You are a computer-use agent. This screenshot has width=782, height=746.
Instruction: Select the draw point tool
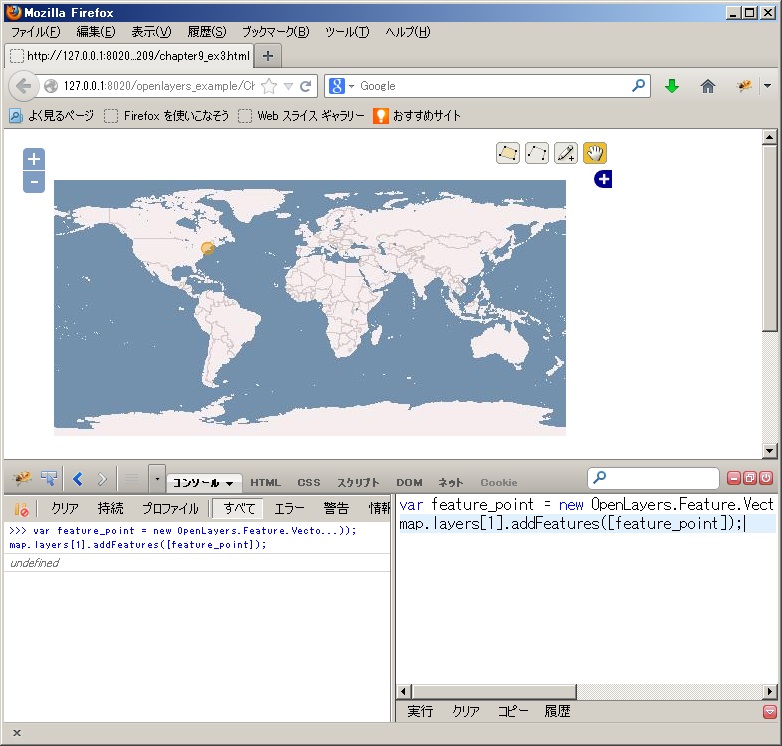pos(566,153)
